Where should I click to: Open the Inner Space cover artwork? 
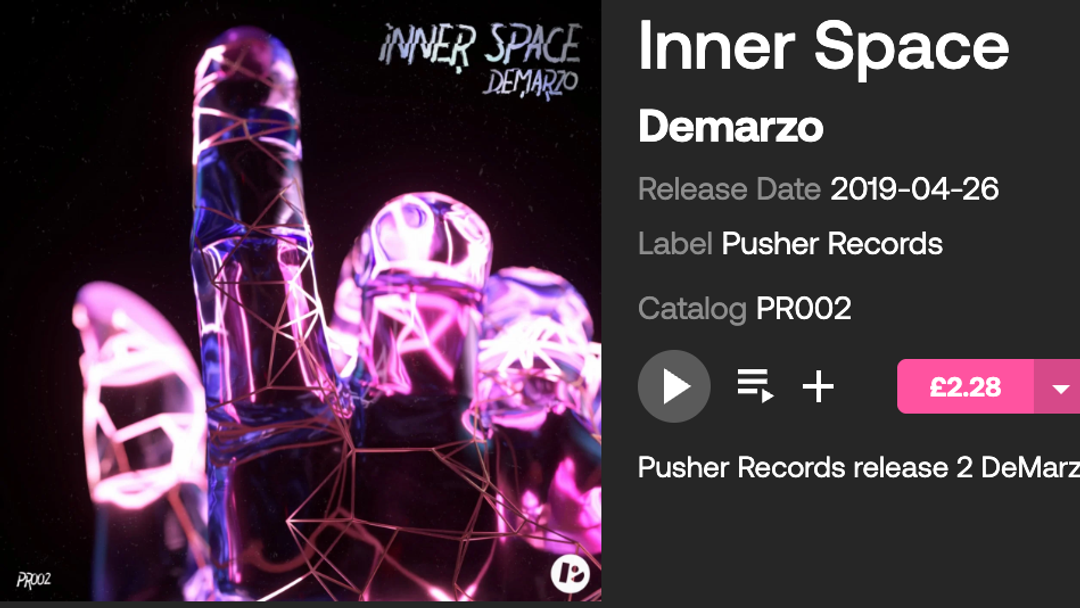tap(300, 301)
